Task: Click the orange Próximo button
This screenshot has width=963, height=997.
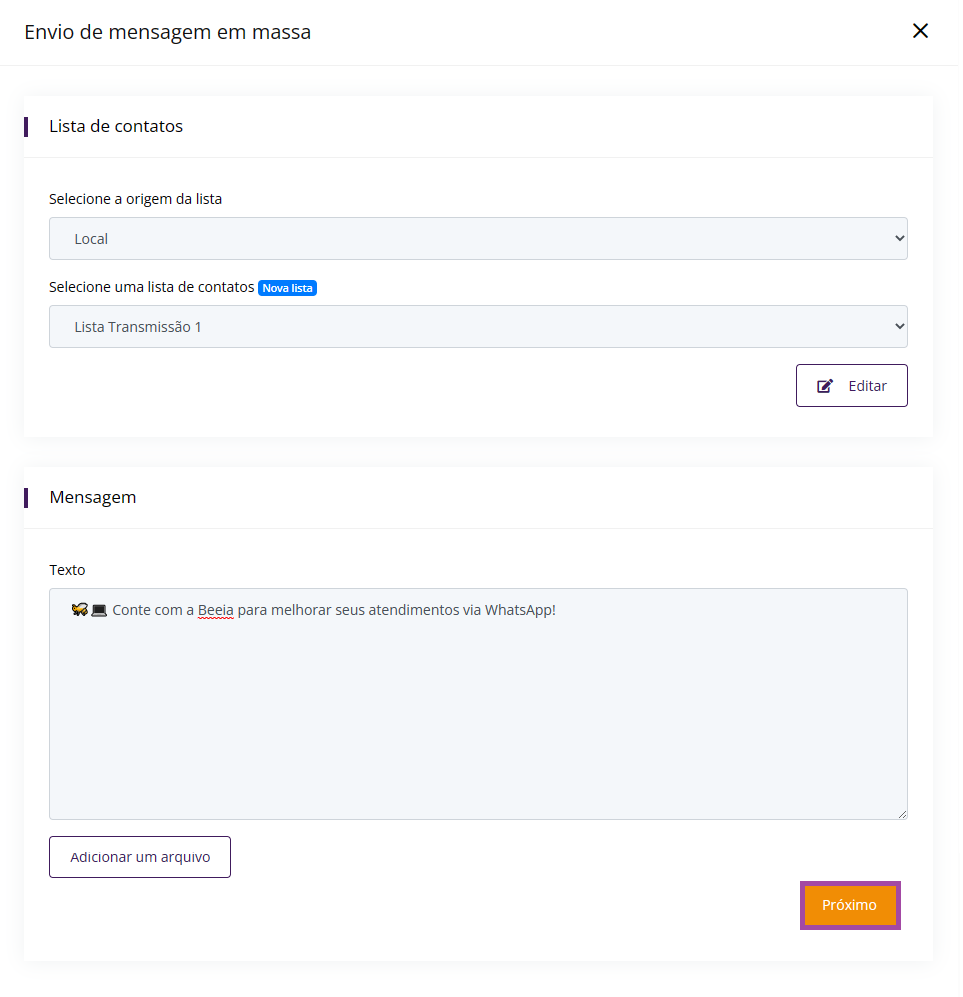Action: [x=850, y=905]
